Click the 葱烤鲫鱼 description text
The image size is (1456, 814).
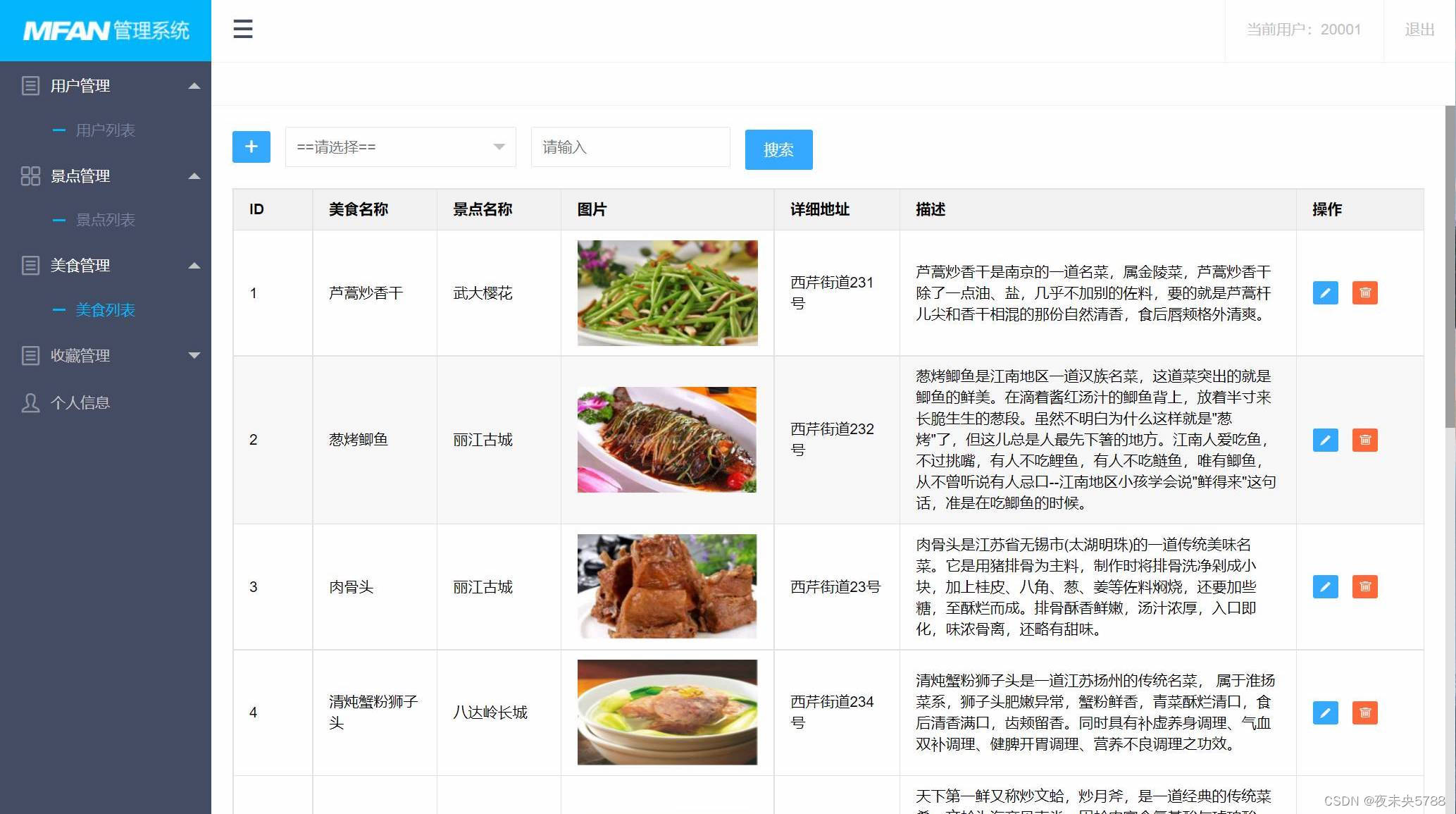tap(1096, 440)
